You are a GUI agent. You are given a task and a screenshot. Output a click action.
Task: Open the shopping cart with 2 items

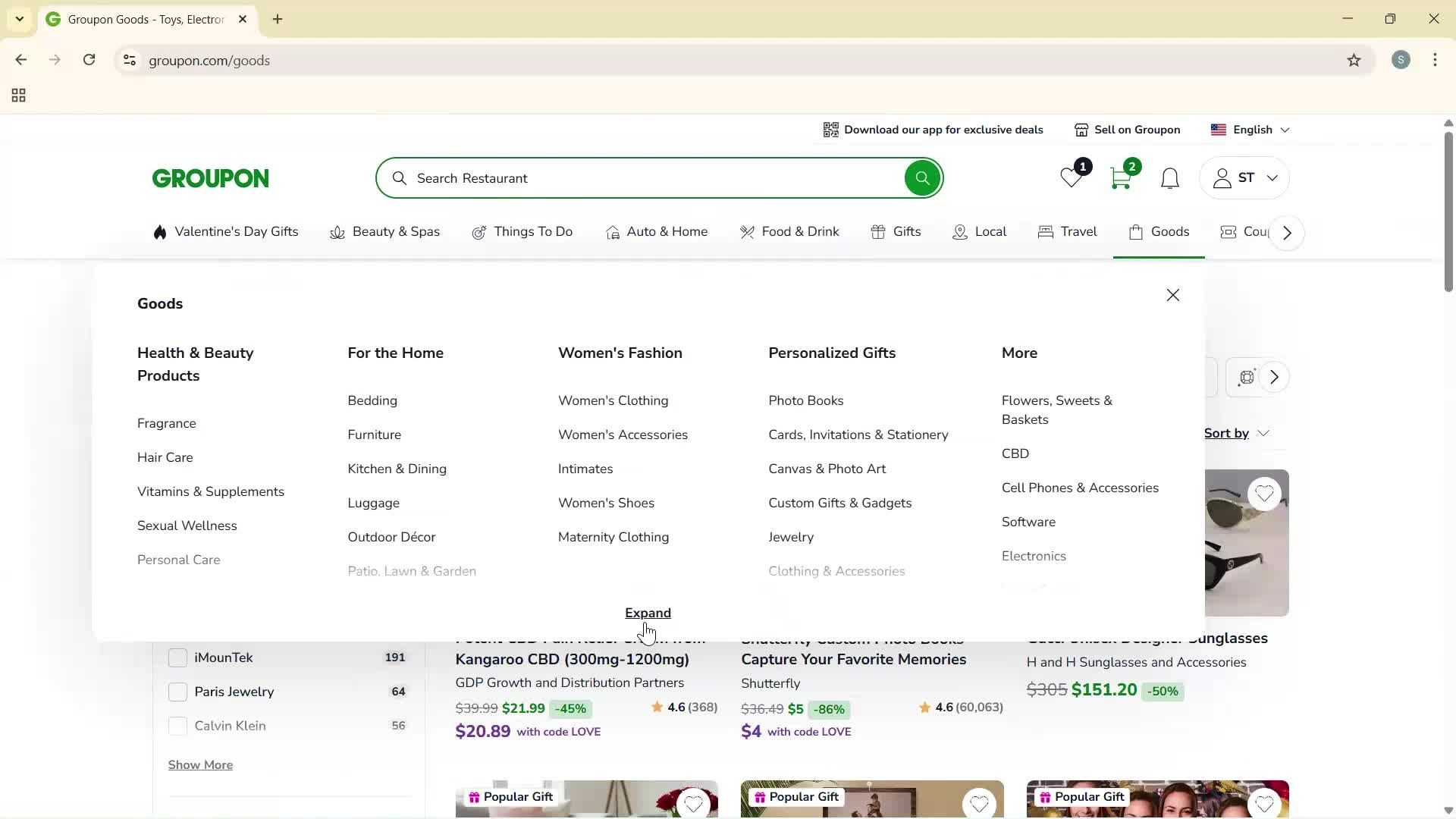tap(1121, 178)
